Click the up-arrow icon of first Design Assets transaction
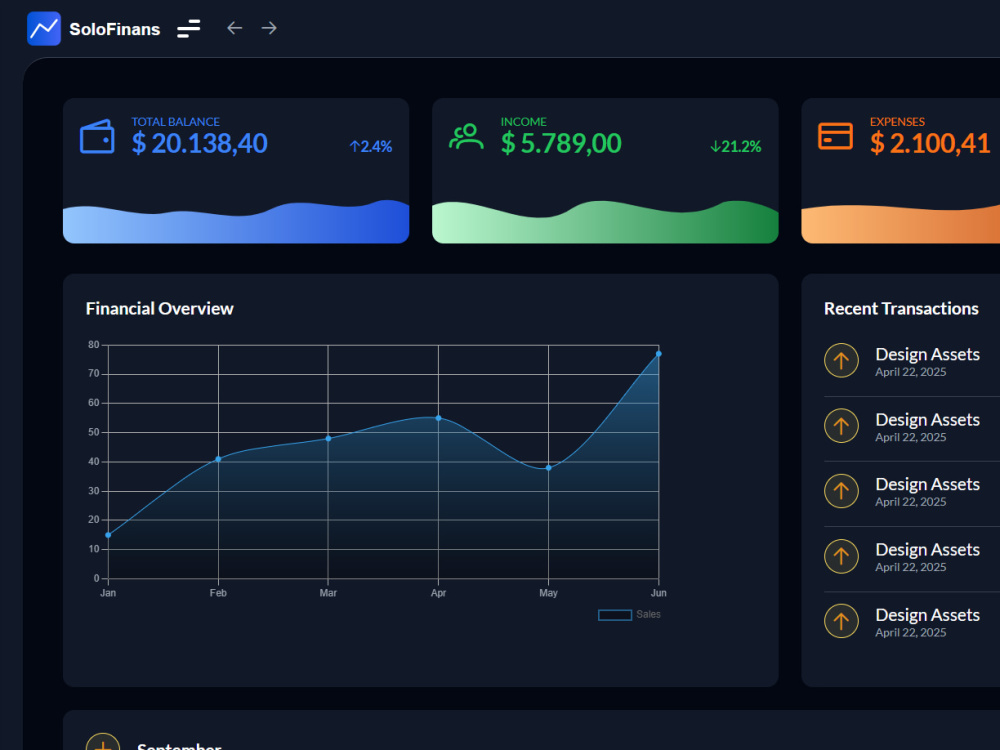Viewport: 1000px width, 750px height. tap(841, 361)
